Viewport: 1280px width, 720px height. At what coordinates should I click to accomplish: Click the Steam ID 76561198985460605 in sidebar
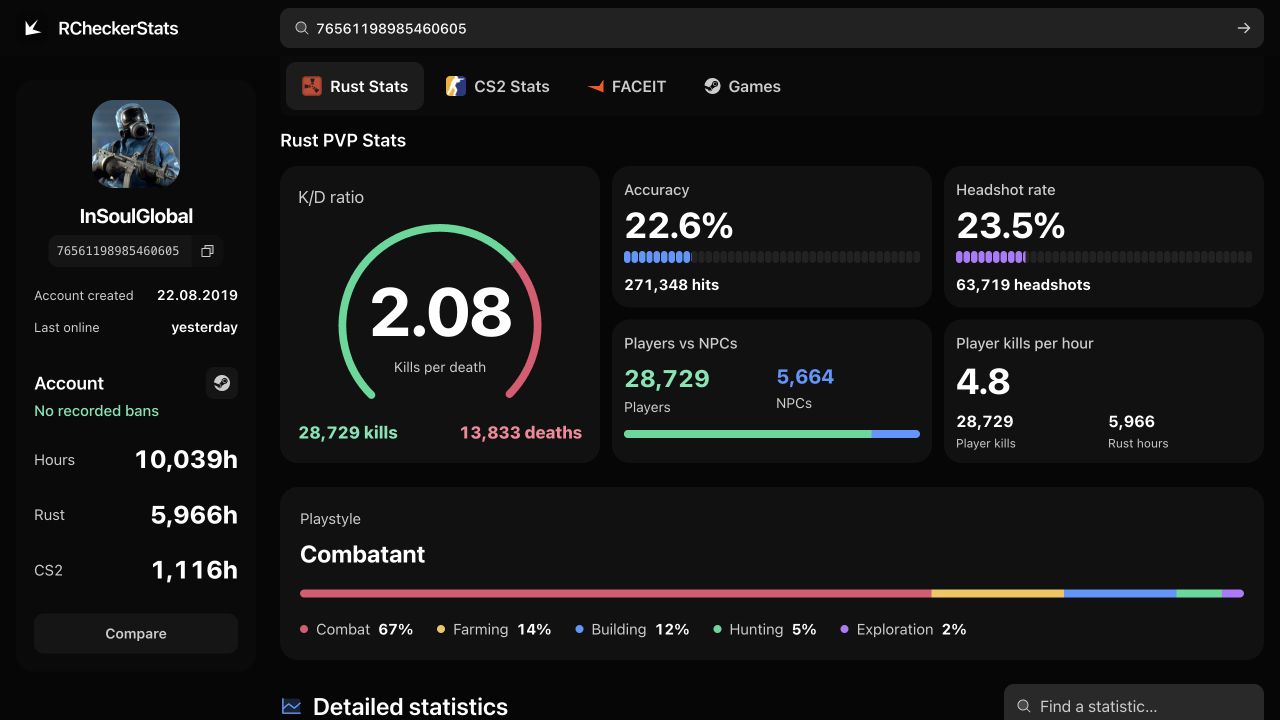(x=118, y=251)
